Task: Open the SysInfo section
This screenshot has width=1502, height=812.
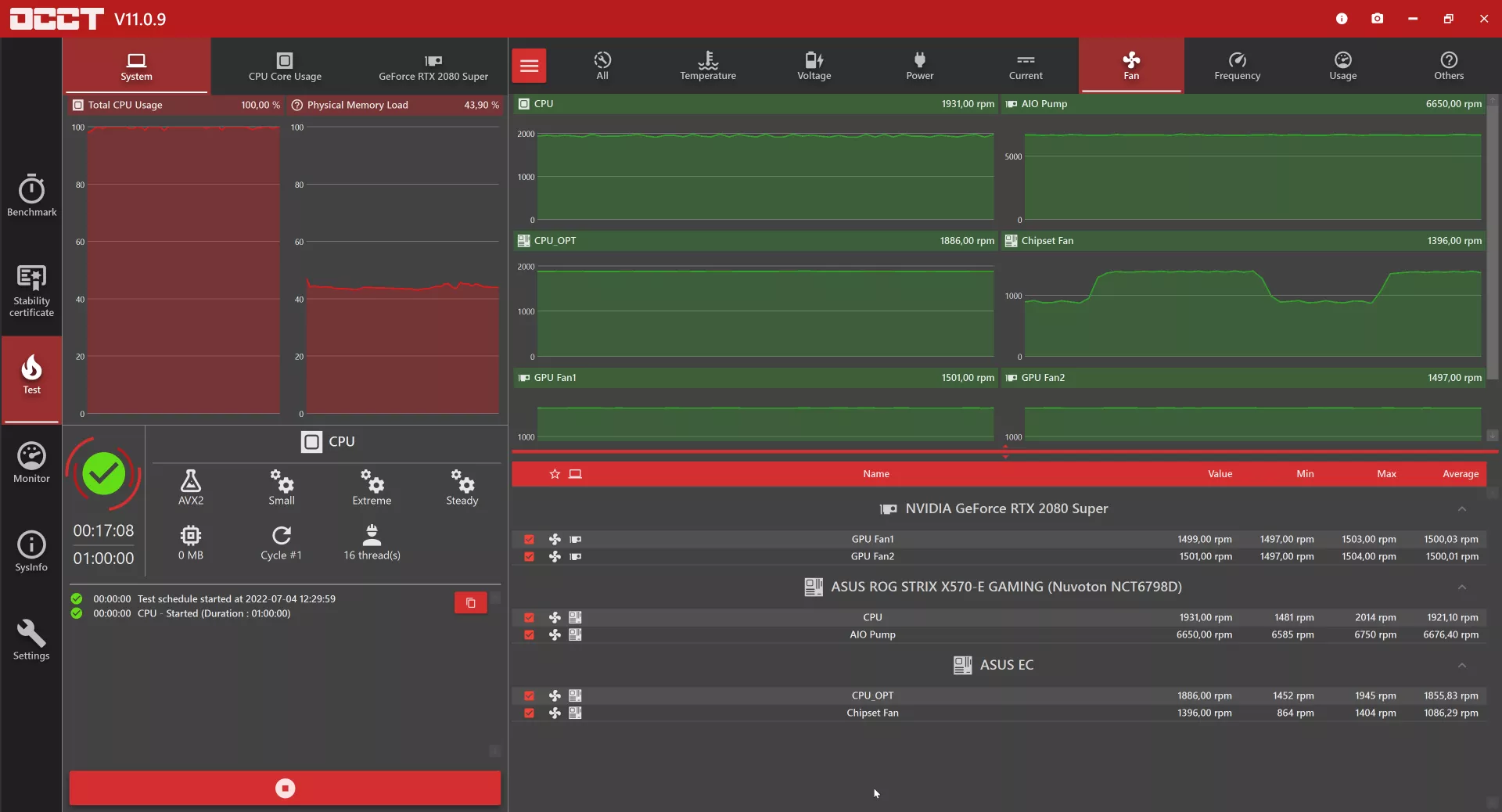Action: click(x=31, y=552)
